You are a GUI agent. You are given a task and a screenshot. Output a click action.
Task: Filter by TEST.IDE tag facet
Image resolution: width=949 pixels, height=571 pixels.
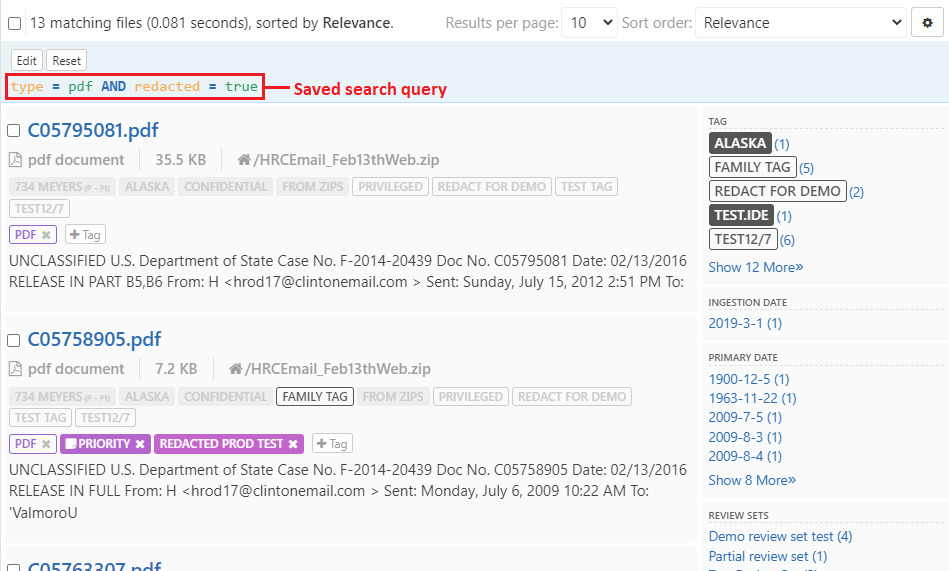pos(741,216)
